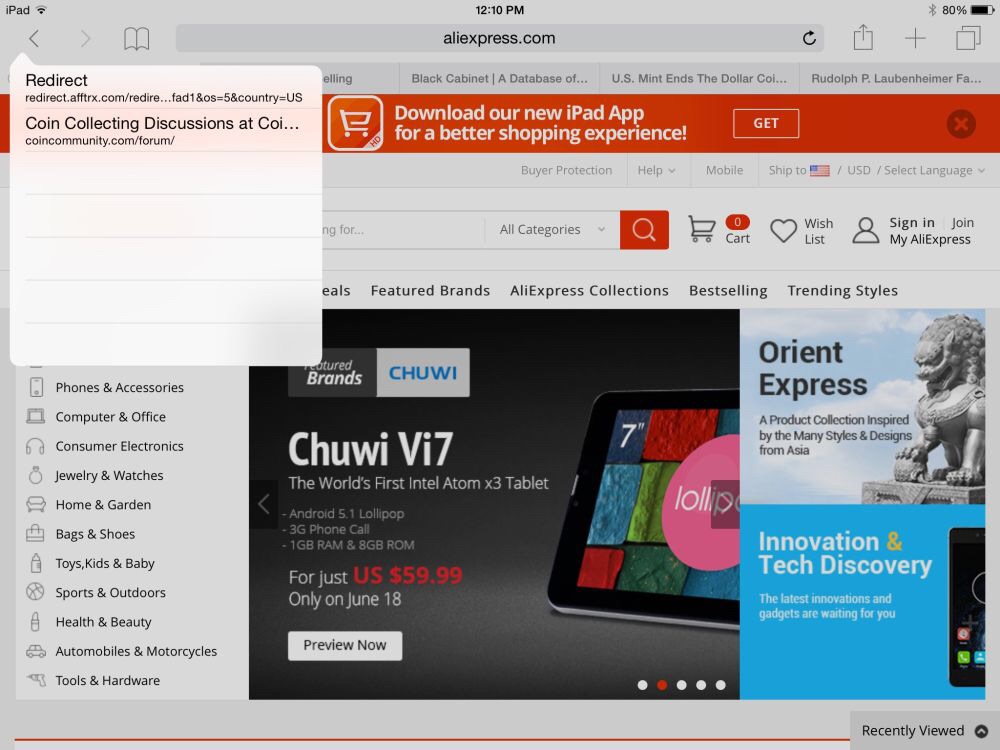Tap the AliExpress shopping cart app icon
1000x750 pixels.
click(x=355, y=123)
